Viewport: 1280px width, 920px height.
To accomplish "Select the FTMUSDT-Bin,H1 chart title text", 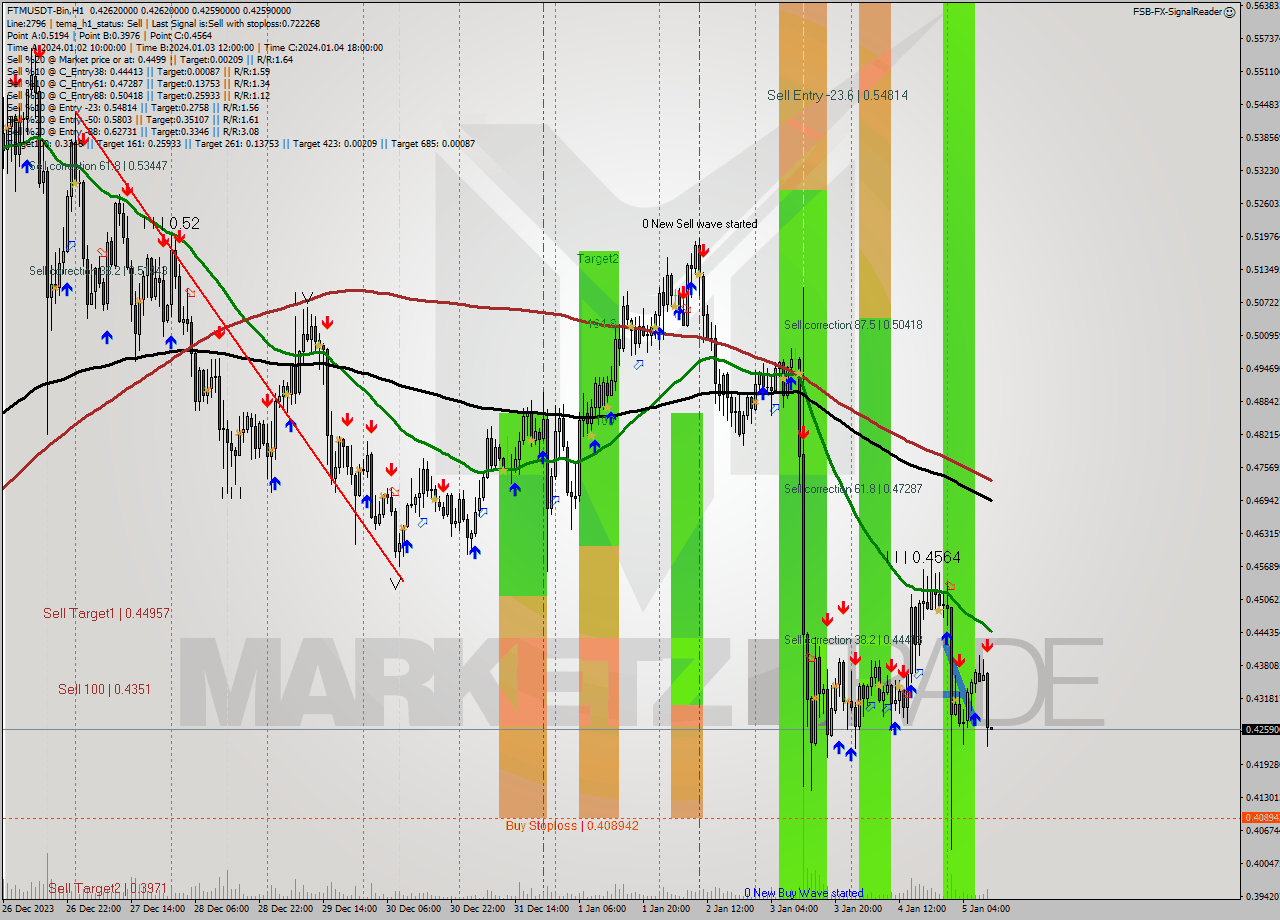I will [x=46, y=12].
